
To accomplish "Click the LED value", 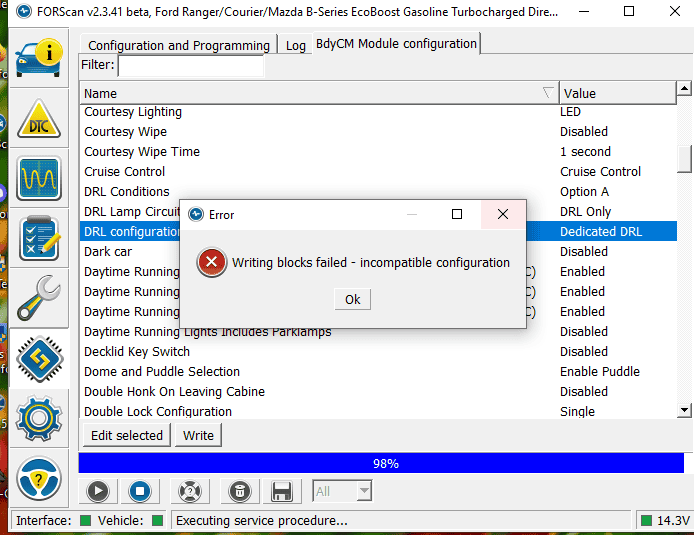I will coord(570,112).
